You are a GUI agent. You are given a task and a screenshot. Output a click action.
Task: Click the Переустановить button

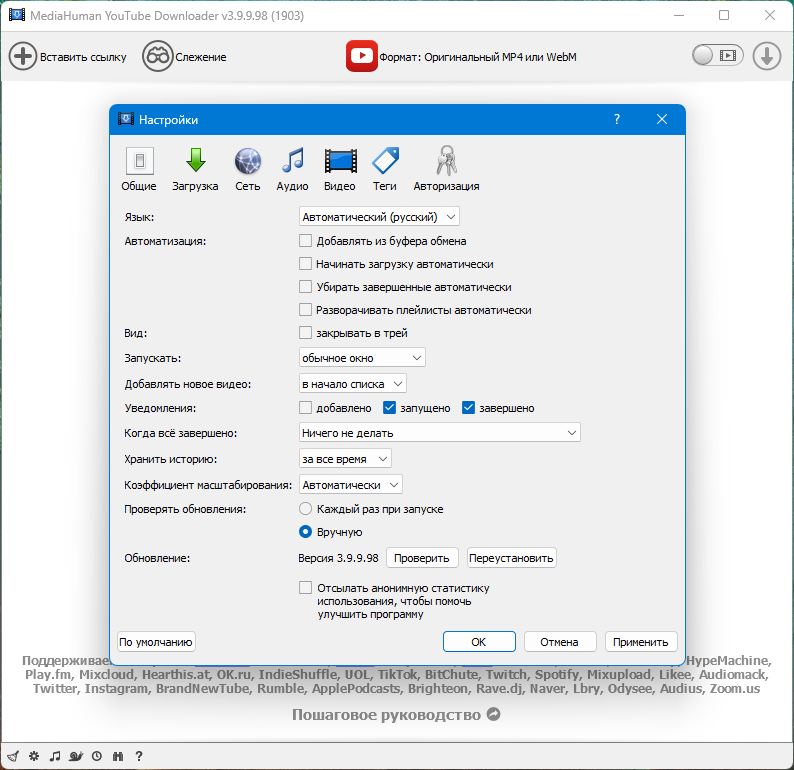click(511, 558)
